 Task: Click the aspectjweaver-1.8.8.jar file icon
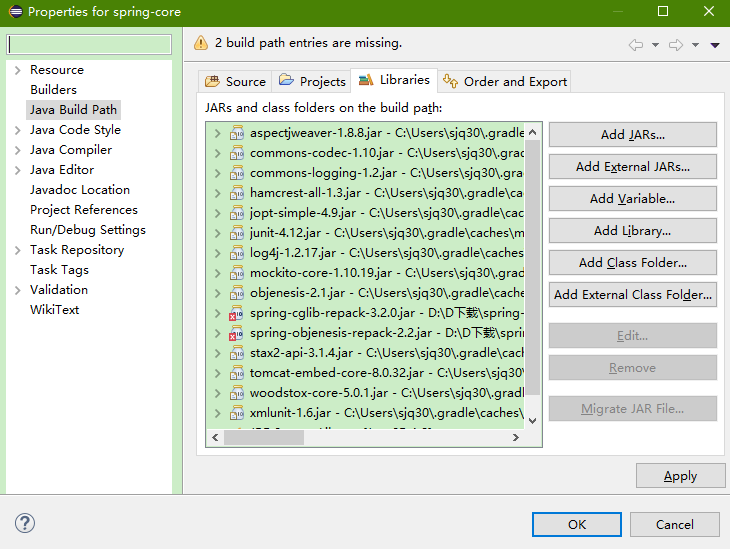click(x=236, y=133)
